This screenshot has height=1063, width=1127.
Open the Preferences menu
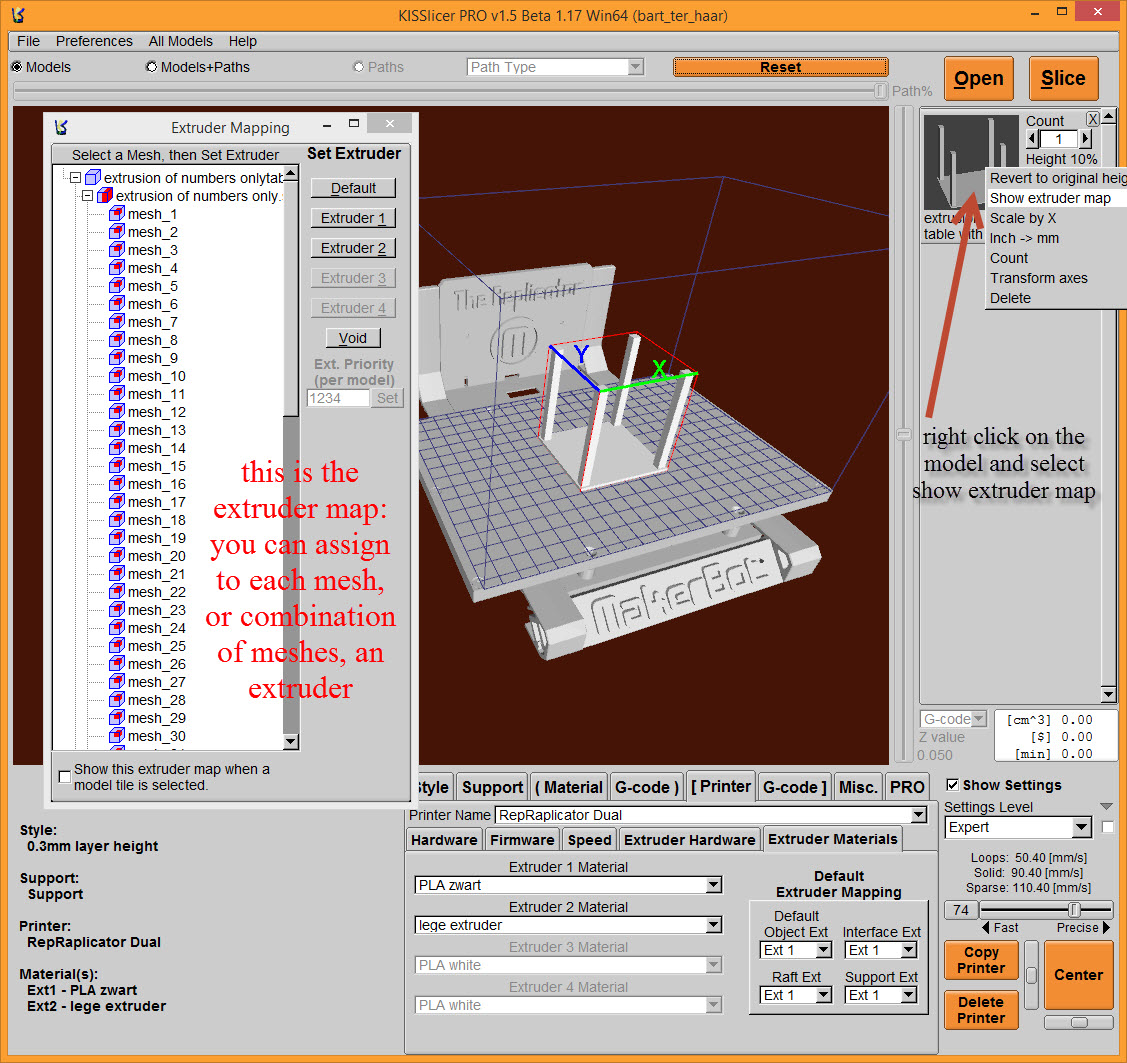click(x=94, y=41)
